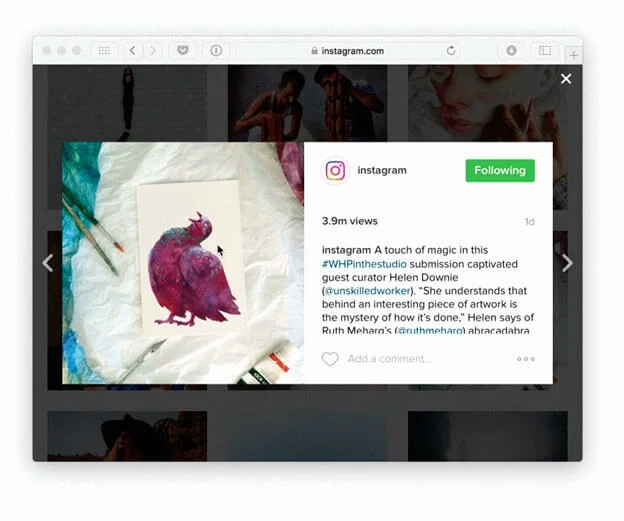Open the Top Sites grid button

[103, 50]
